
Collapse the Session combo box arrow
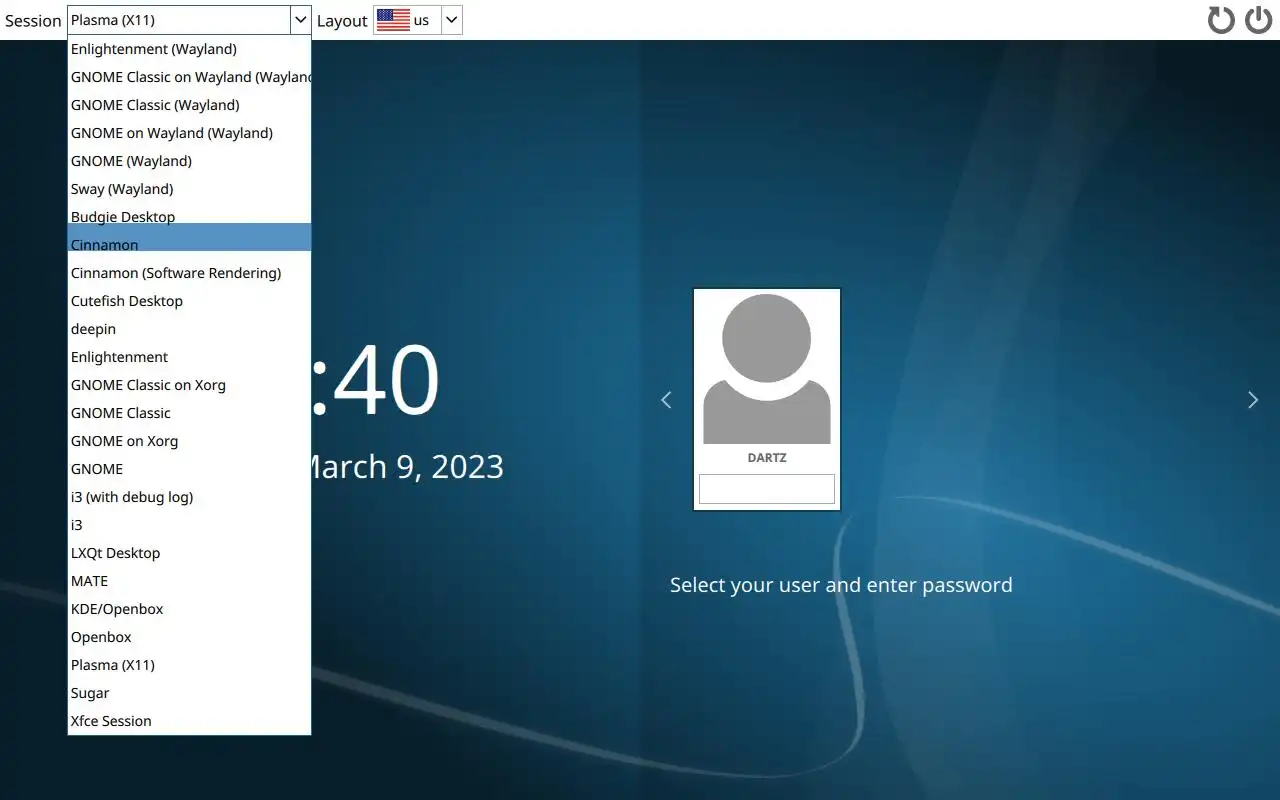300,20
